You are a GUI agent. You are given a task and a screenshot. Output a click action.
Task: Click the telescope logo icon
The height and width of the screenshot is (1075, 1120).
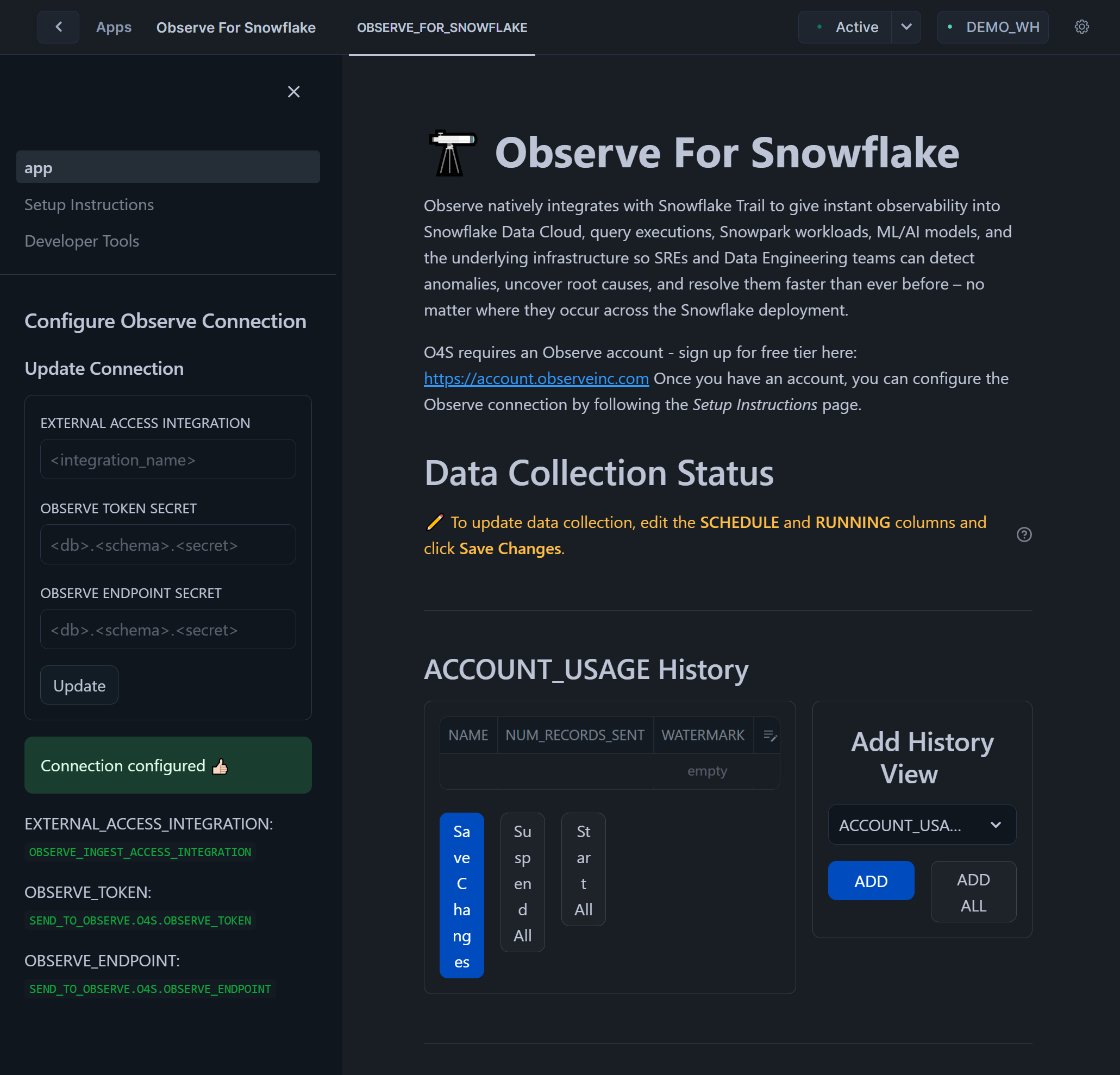tap(452, 153)
